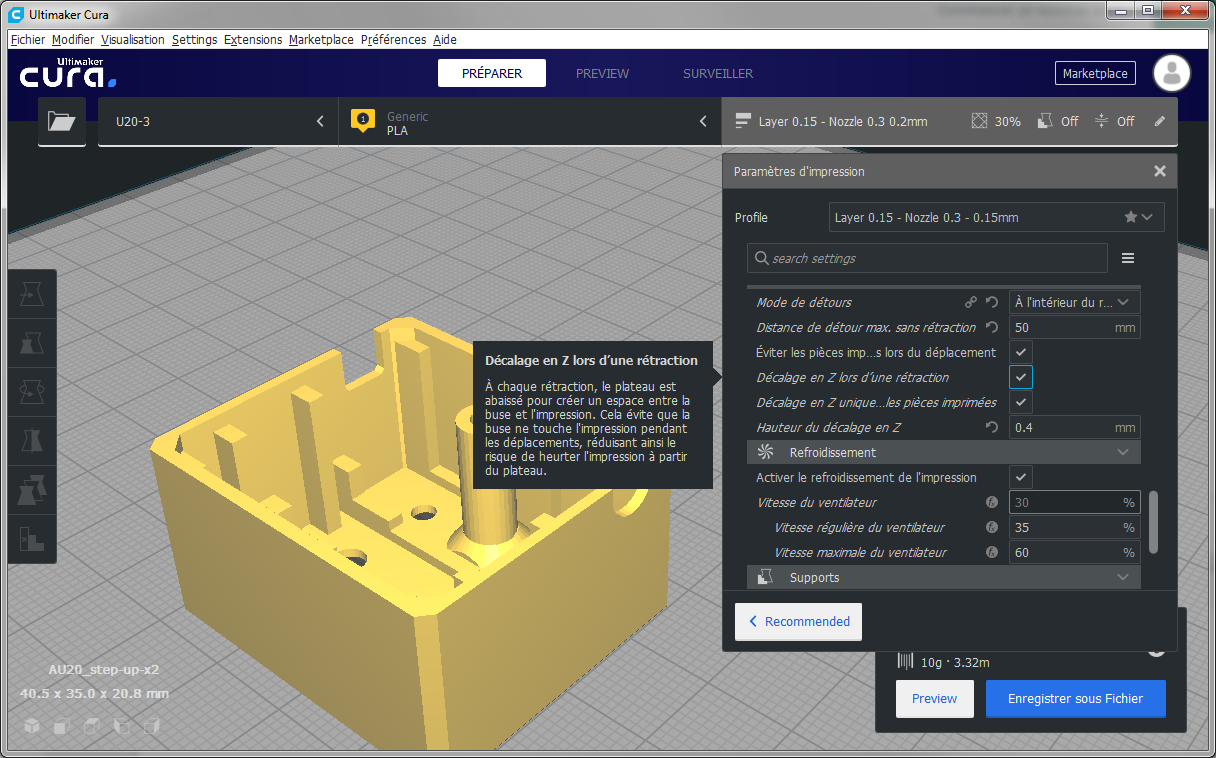Open the Extensions menu

click(253, 40)
